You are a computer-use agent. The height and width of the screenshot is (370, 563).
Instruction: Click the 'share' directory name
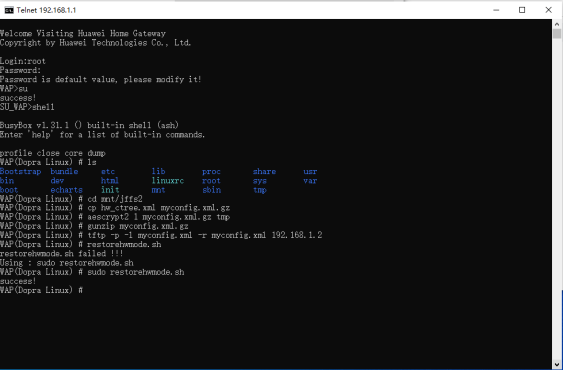tap(264, 171)
